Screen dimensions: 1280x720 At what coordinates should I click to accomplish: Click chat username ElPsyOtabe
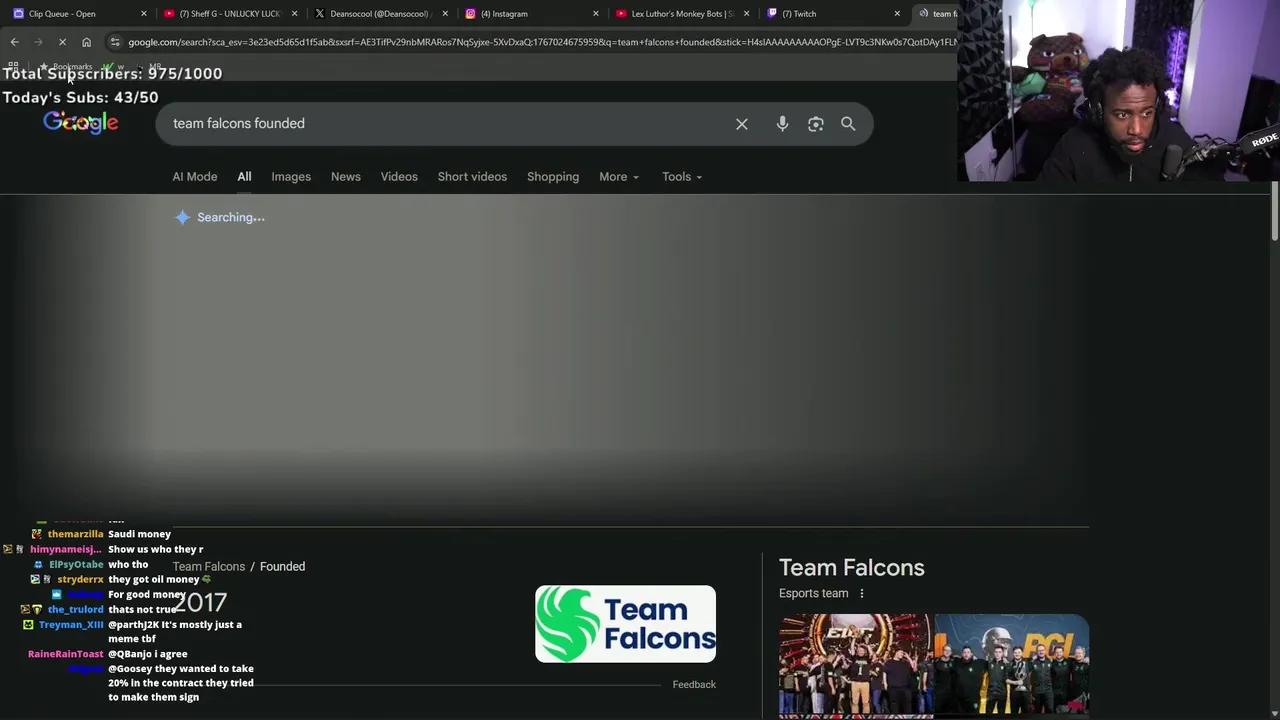pyautogui.click(x=76, y=564)
